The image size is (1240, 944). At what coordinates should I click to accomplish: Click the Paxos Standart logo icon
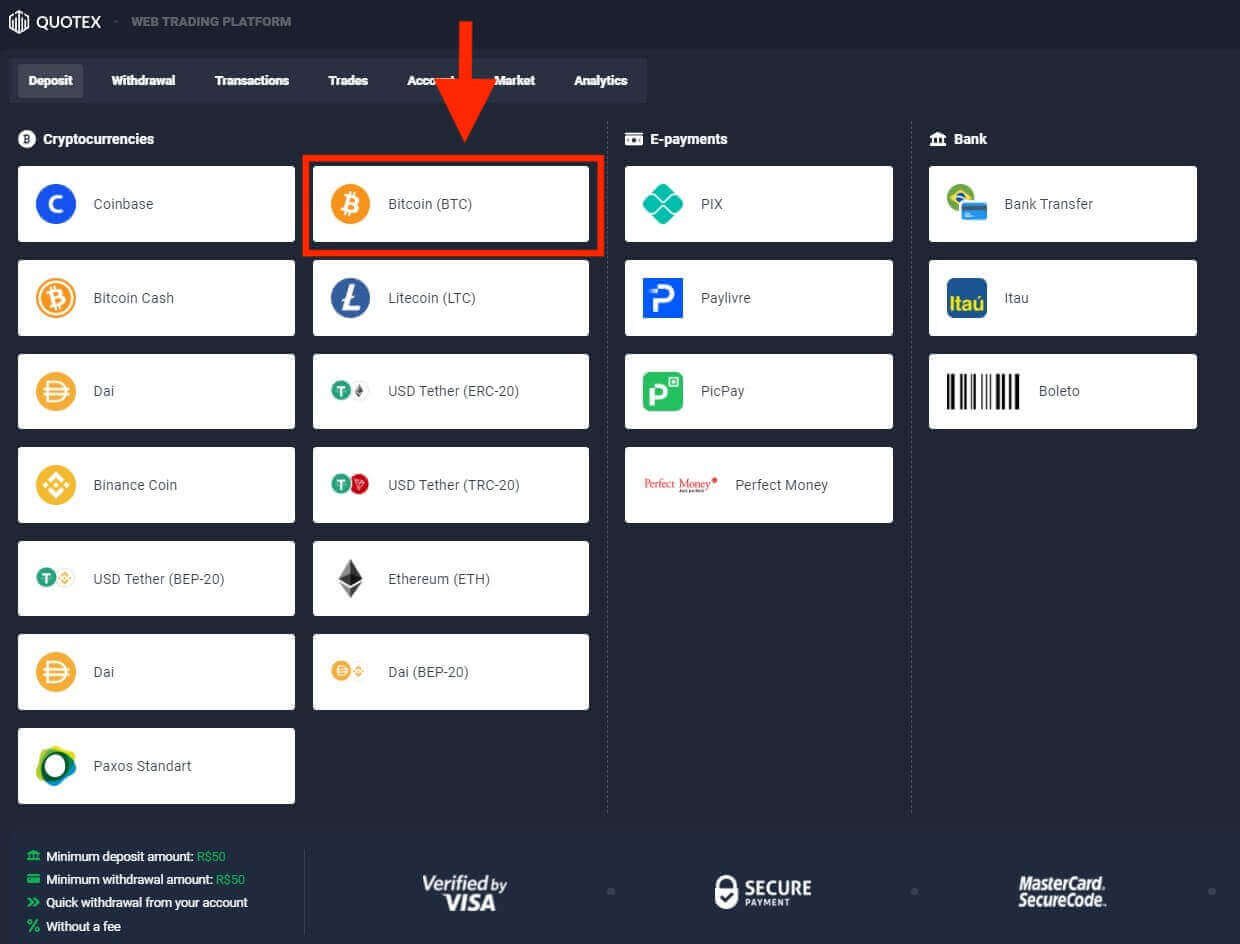(56, 766)
